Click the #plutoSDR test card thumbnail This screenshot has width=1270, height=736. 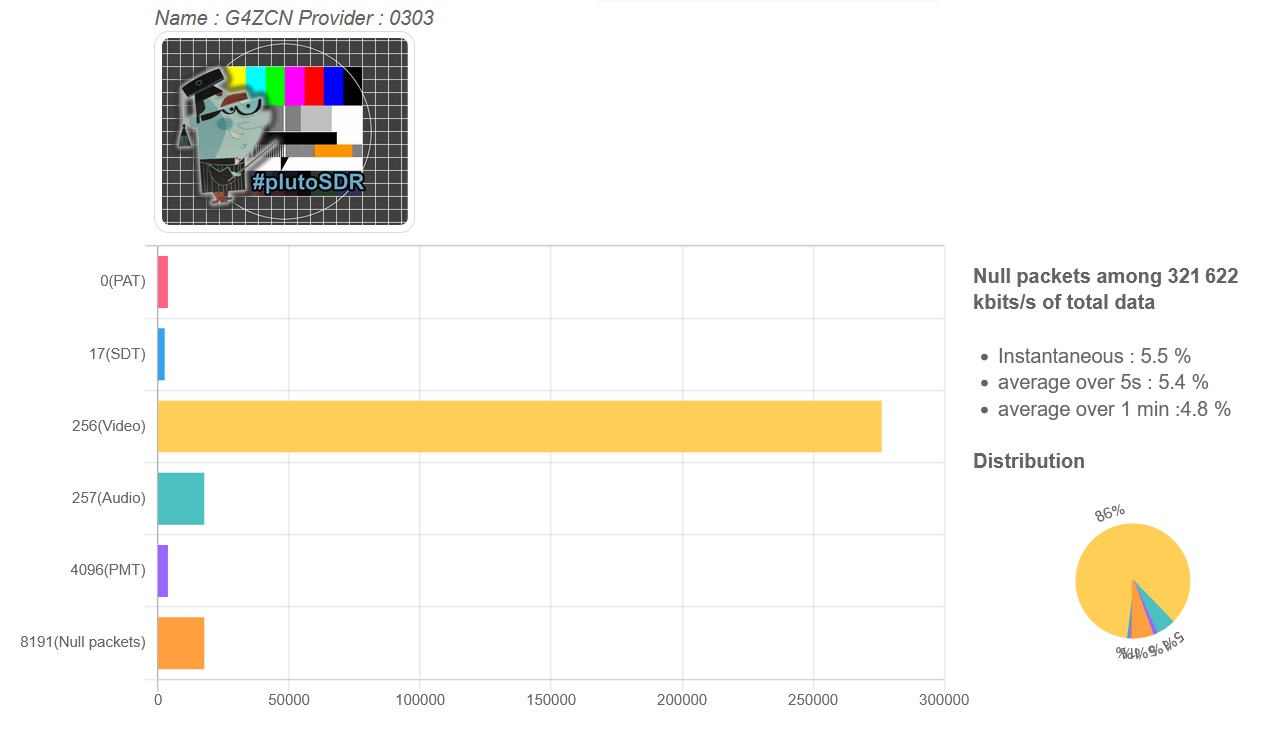[285, 131]
